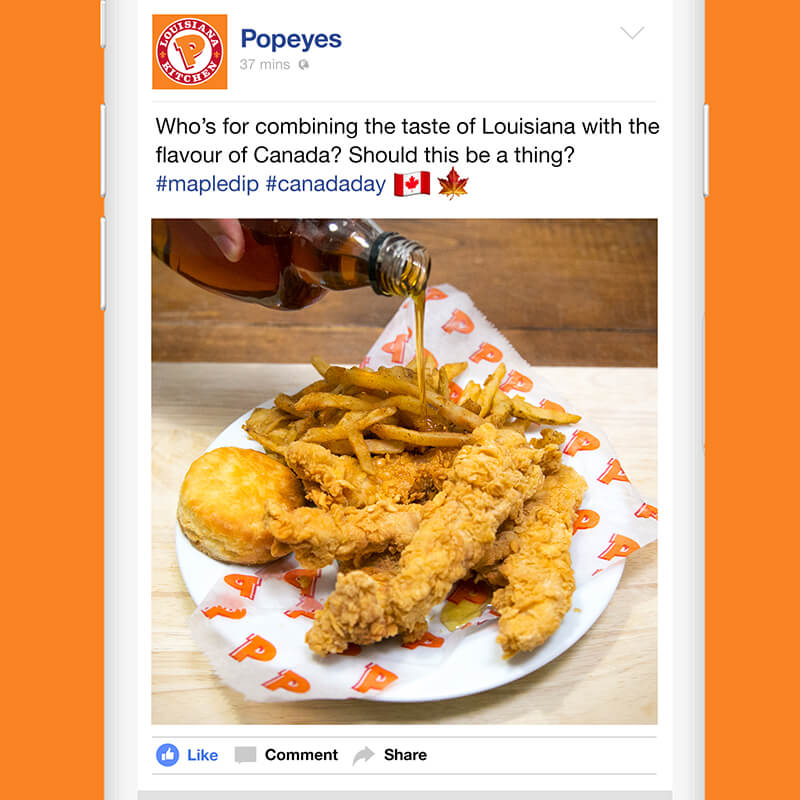Click the Popeyes page name link
The height and width of the screenshot is (800, 800).
[291, 40]
